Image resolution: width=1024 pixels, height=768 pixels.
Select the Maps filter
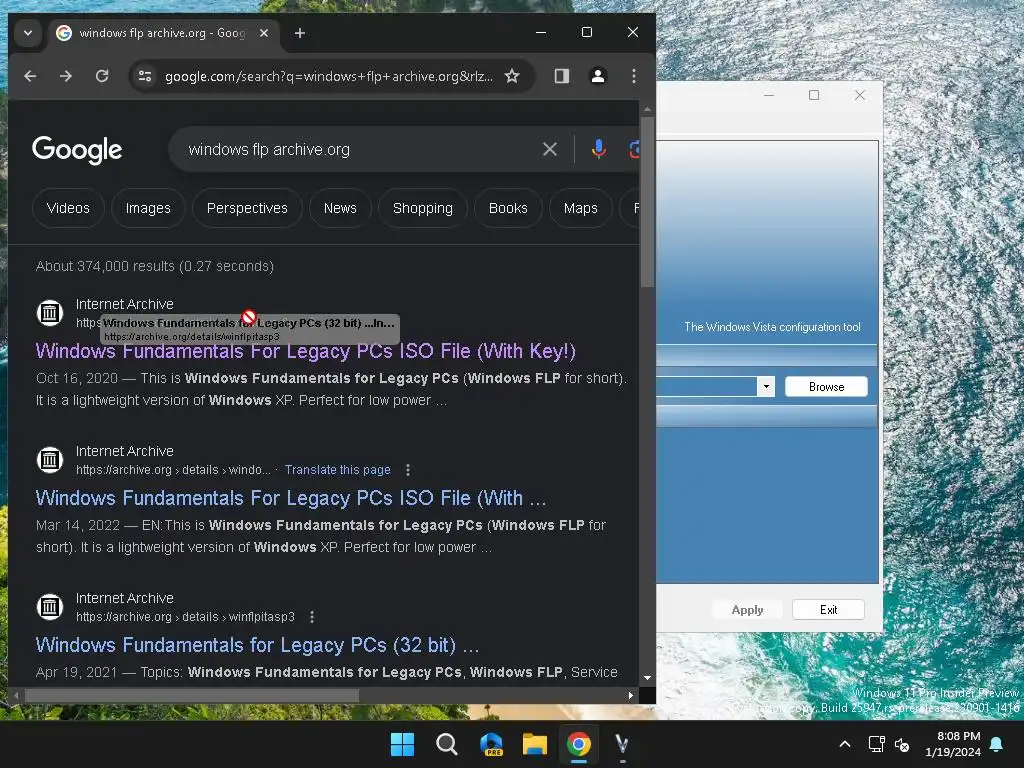tap(581, 208)
